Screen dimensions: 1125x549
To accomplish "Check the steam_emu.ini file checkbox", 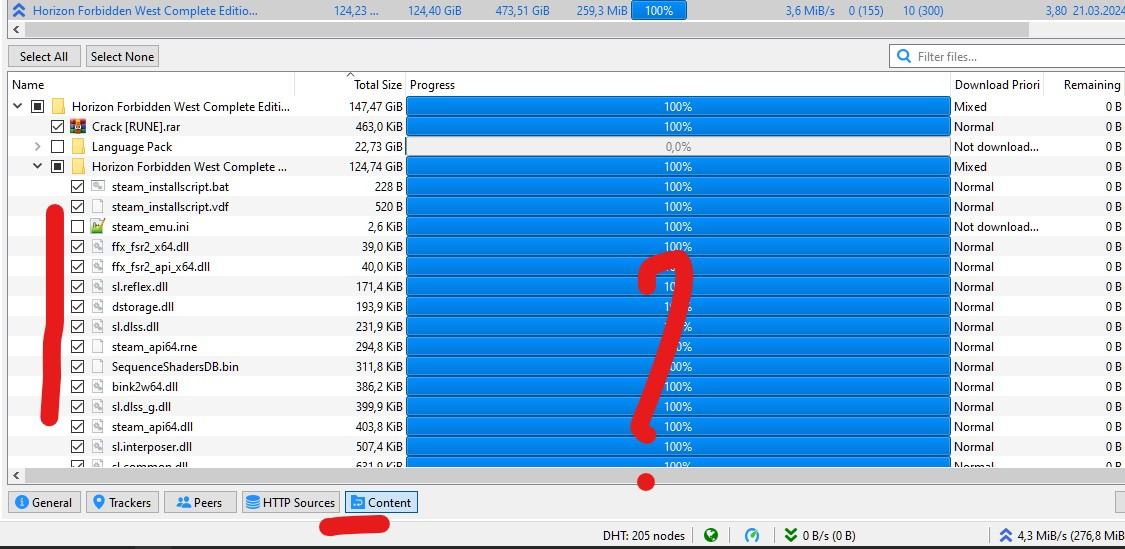I will [x=77, y=227].
